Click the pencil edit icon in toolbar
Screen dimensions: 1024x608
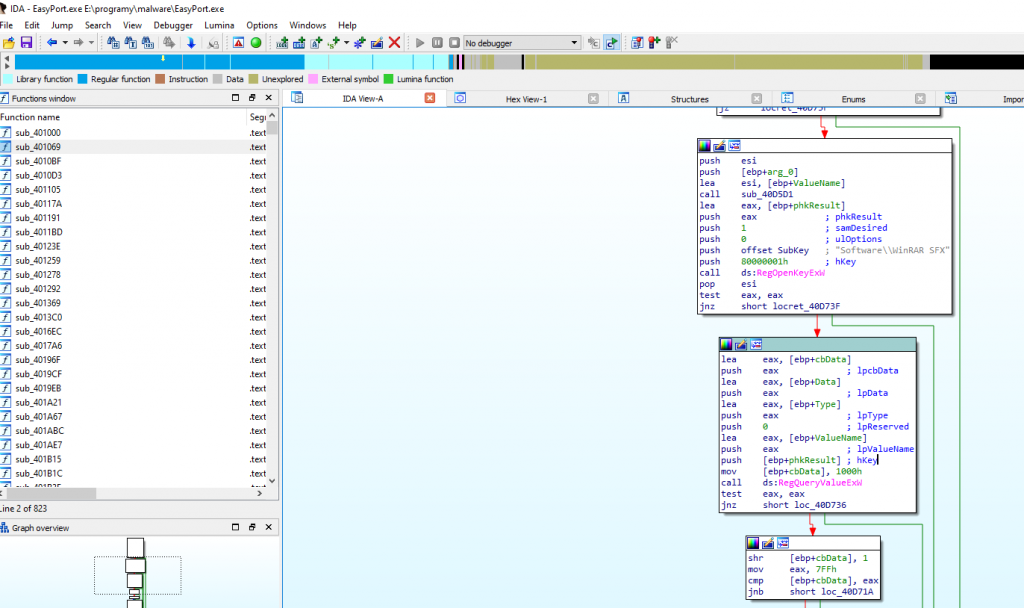point(377,43)
